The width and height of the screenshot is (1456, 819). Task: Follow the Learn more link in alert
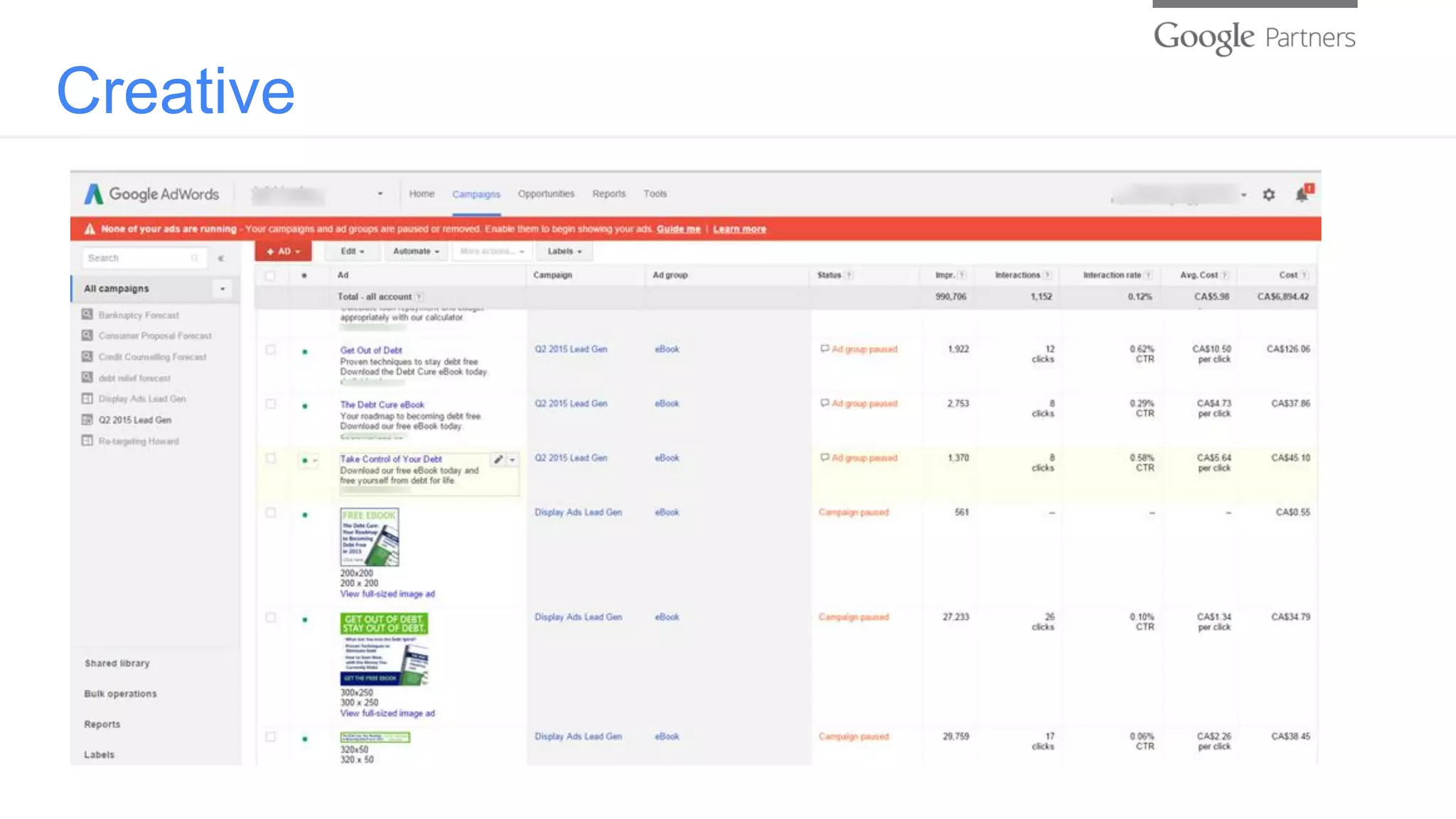pyautogui.click(x=739, y=229)
